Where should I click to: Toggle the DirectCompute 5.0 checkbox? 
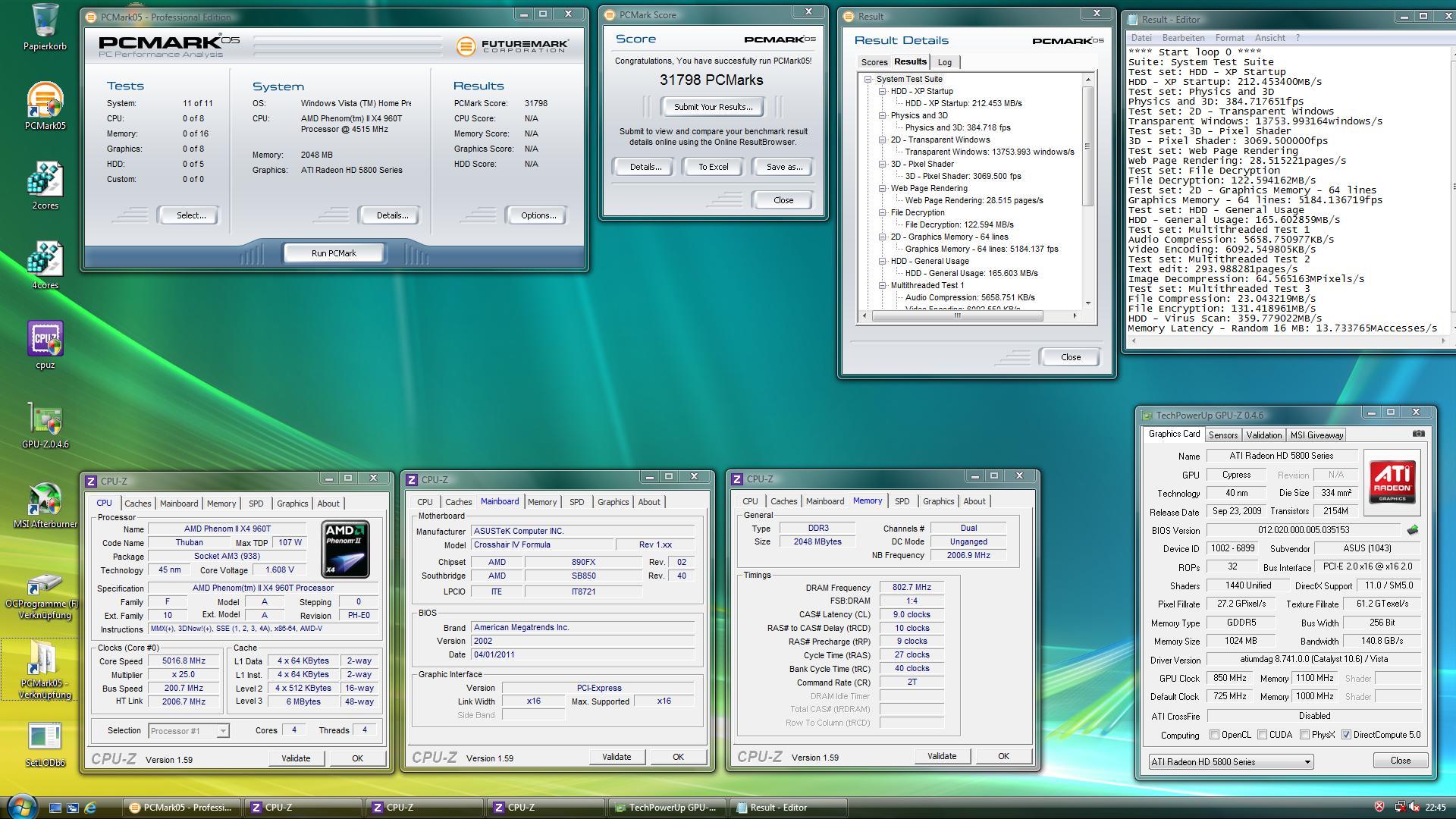click(1346, 735)
